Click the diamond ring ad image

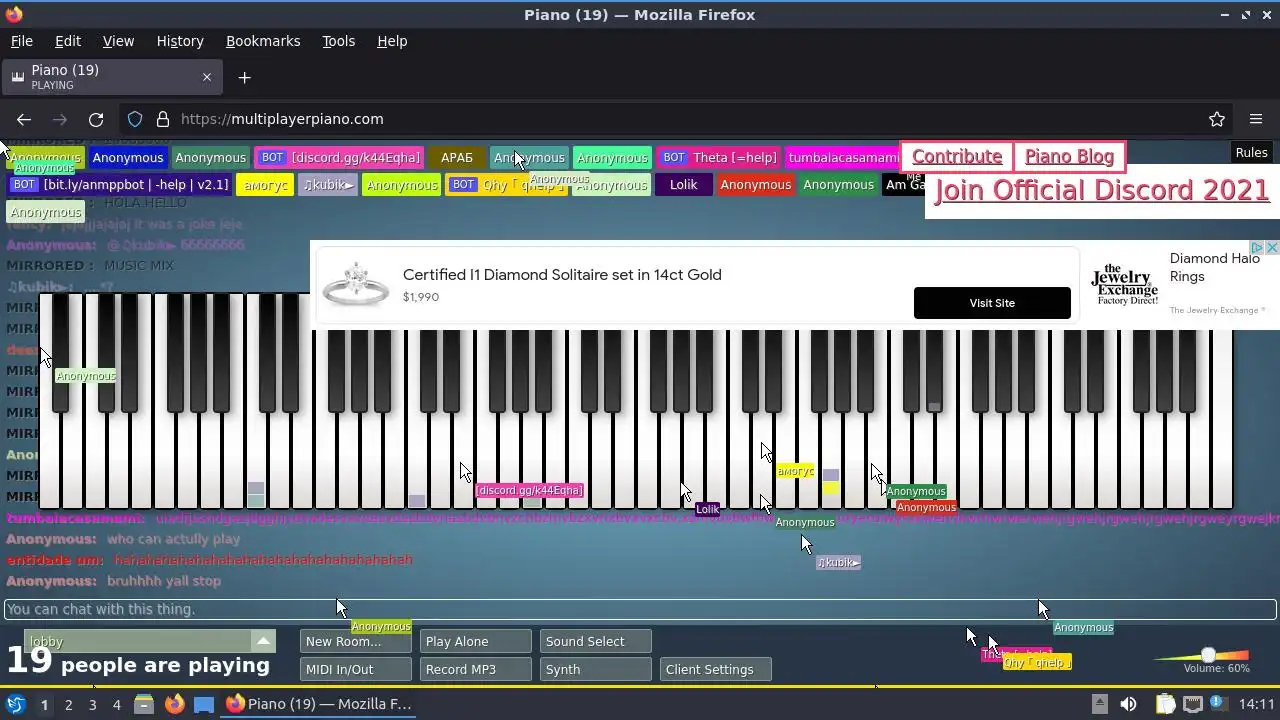[x=355, y=283]
